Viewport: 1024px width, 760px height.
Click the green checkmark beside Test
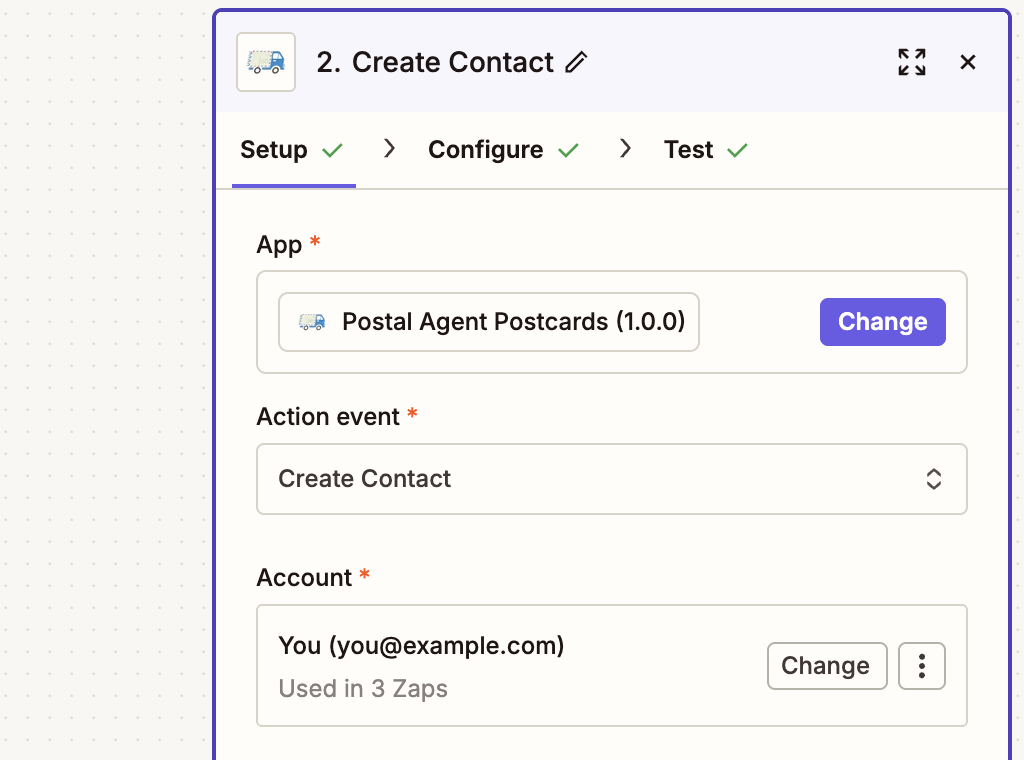(737, 151)
